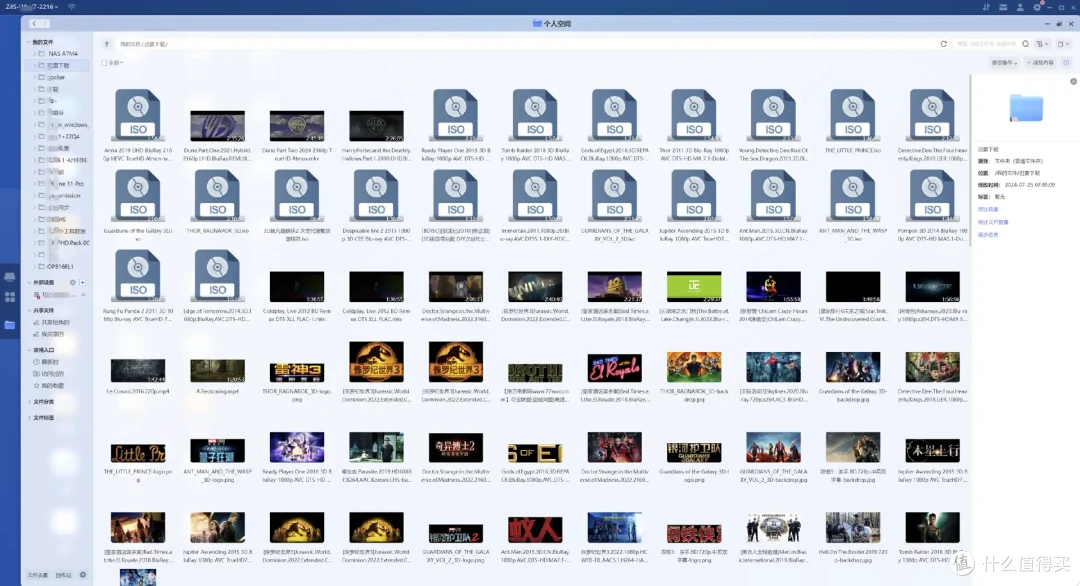1080x586 pixels.
Task: Click the sidebar settings gear at bottom left
Action: [x=83, y=575]
